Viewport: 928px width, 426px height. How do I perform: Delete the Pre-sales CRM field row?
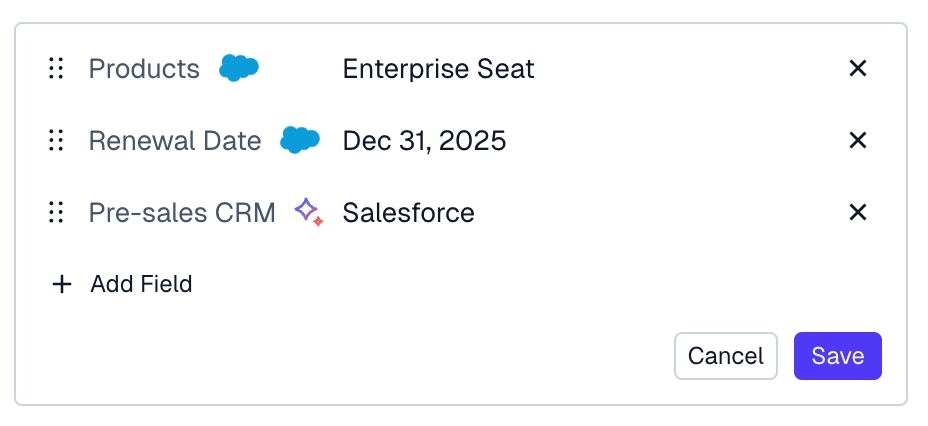click(857, 212)
